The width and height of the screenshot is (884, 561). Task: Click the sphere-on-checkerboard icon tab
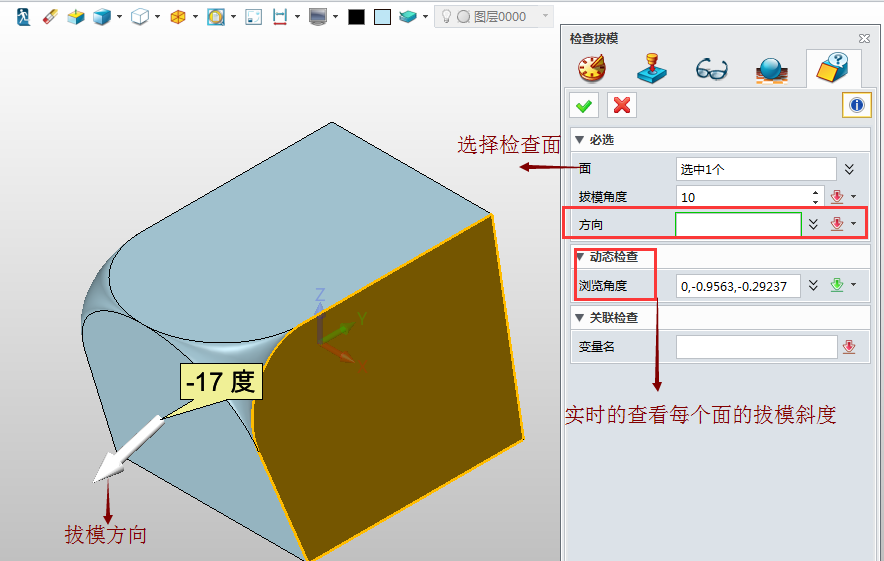tap(771, 69)
